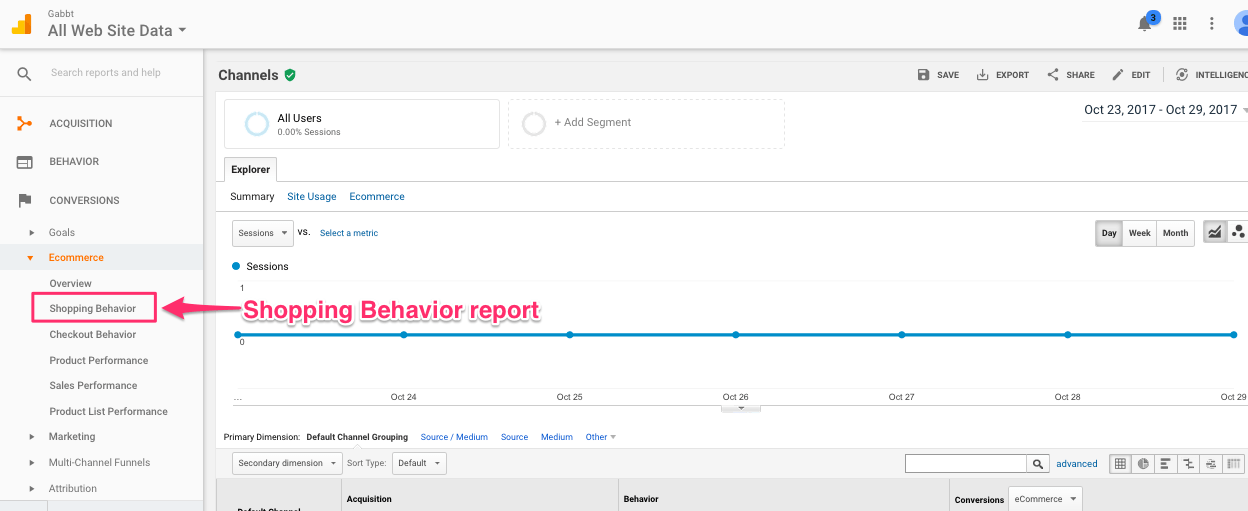Click the table search magnifier button
The width and height of the screenshot is (1248, 511).
pos(1038,464)
